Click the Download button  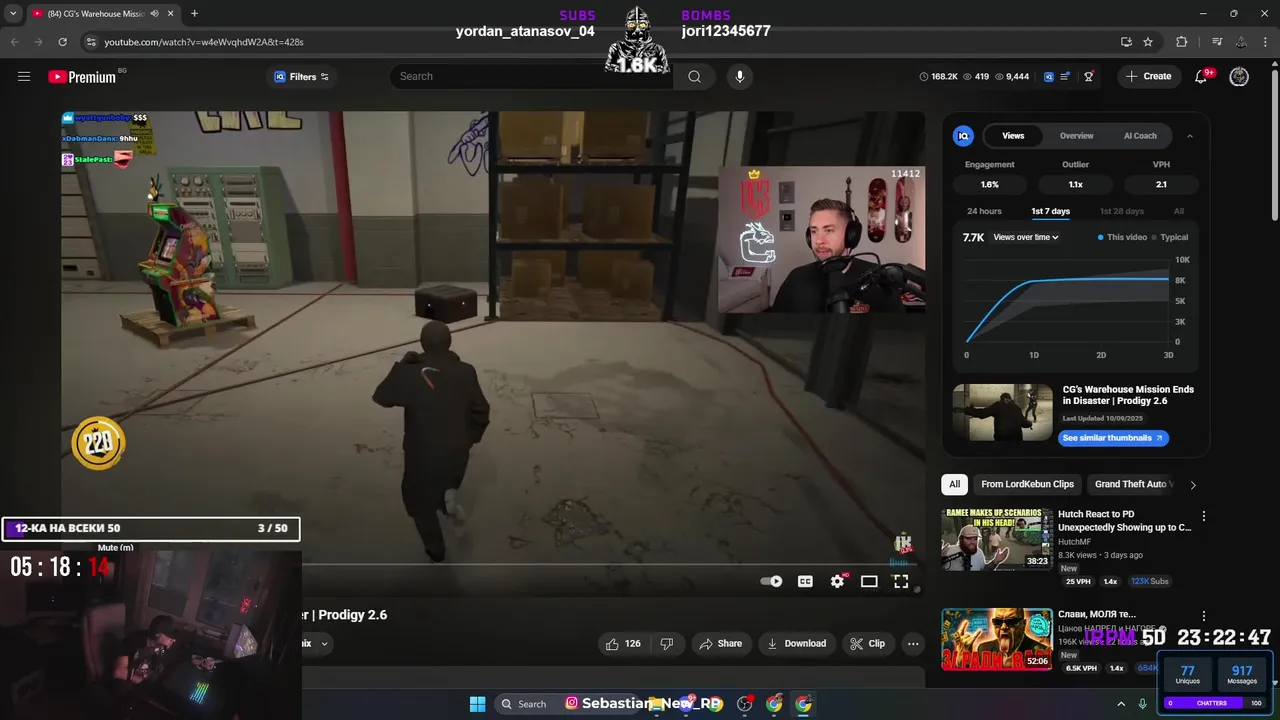click(796, 643)
